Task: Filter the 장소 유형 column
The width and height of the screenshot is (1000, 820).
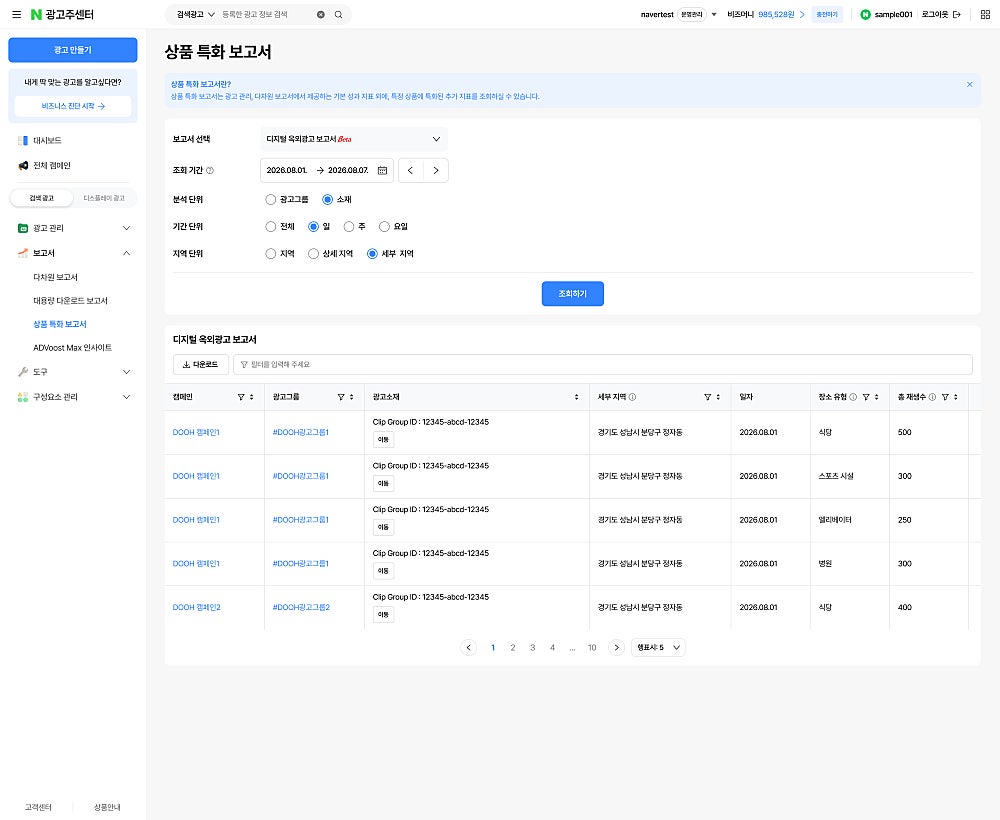Action: 866,397
